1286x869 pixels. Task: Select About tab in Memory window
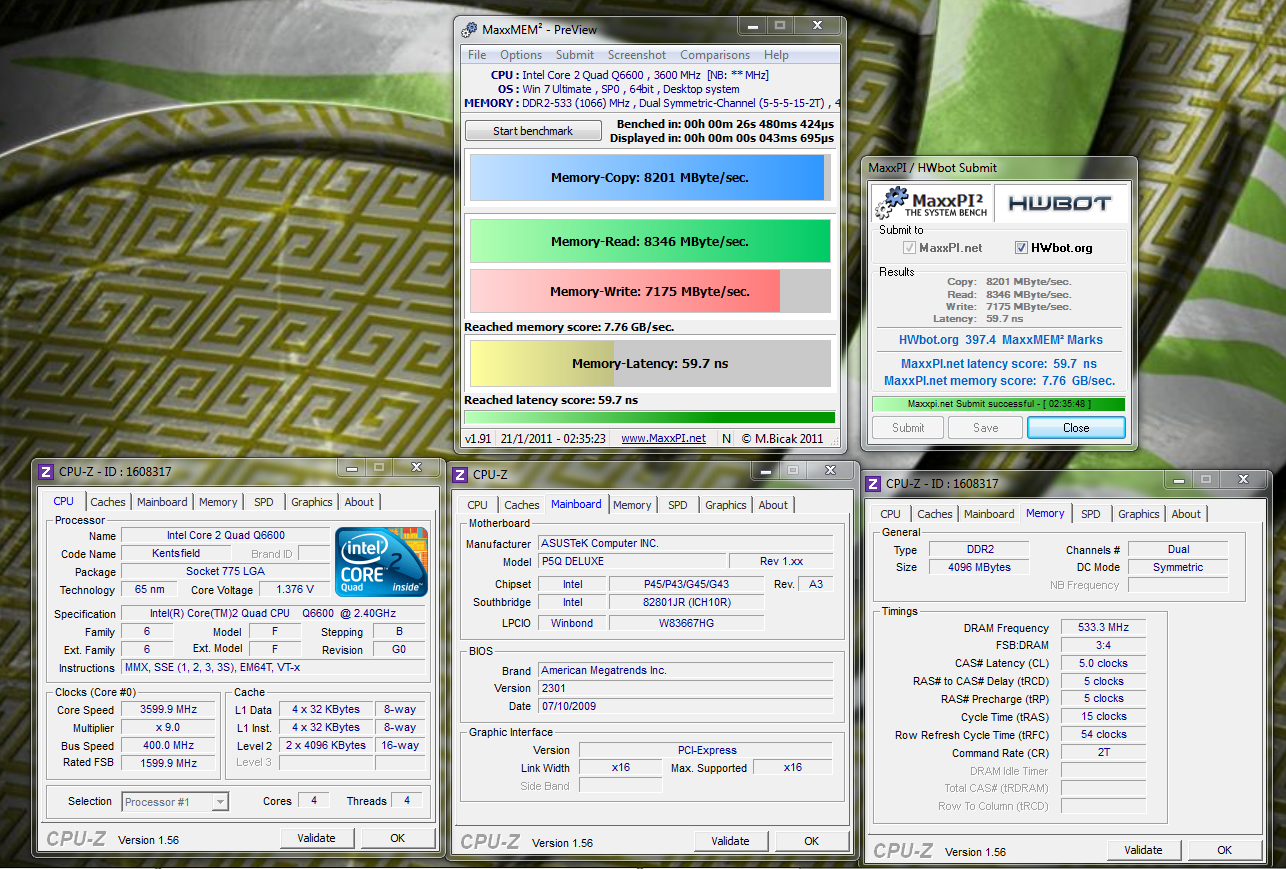tap(1186, 514)
